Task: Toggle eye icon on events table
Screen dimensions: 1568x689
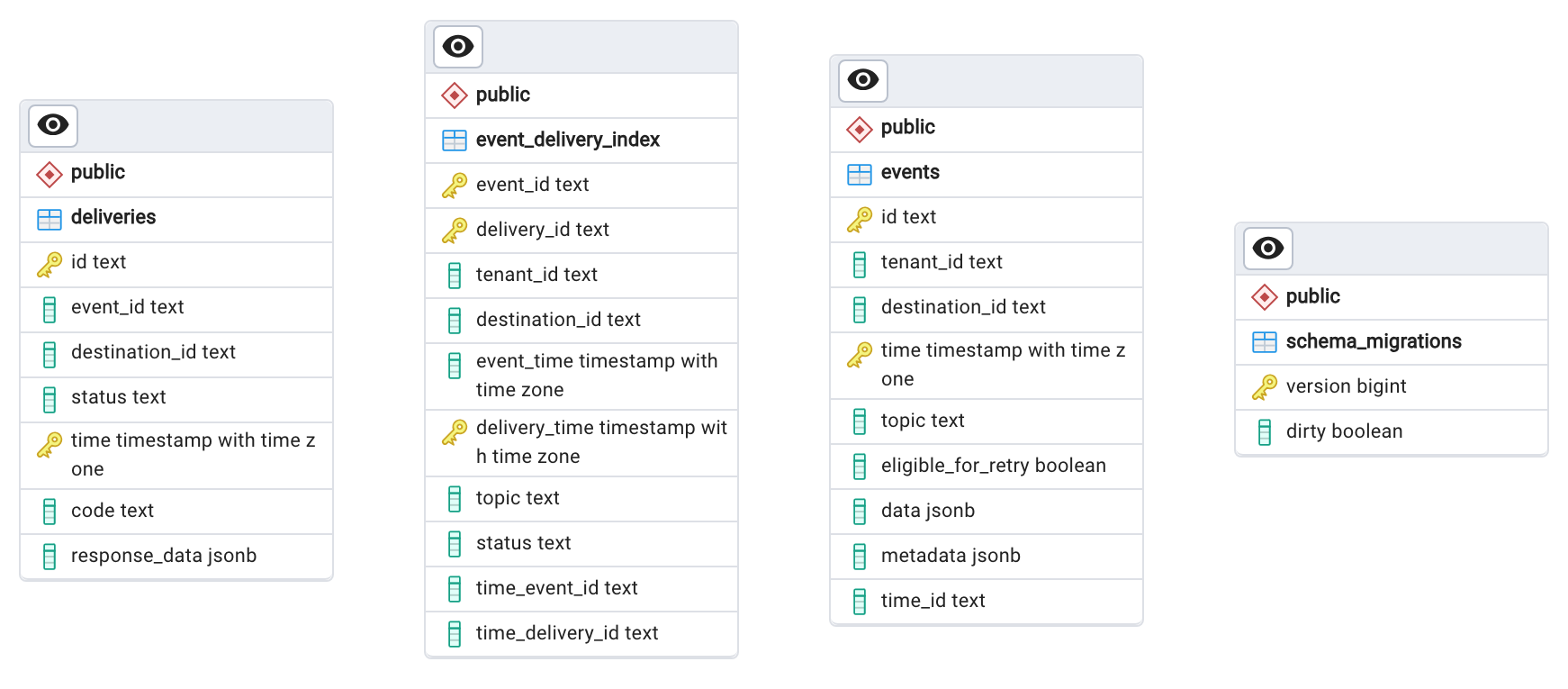Action: 863,80
